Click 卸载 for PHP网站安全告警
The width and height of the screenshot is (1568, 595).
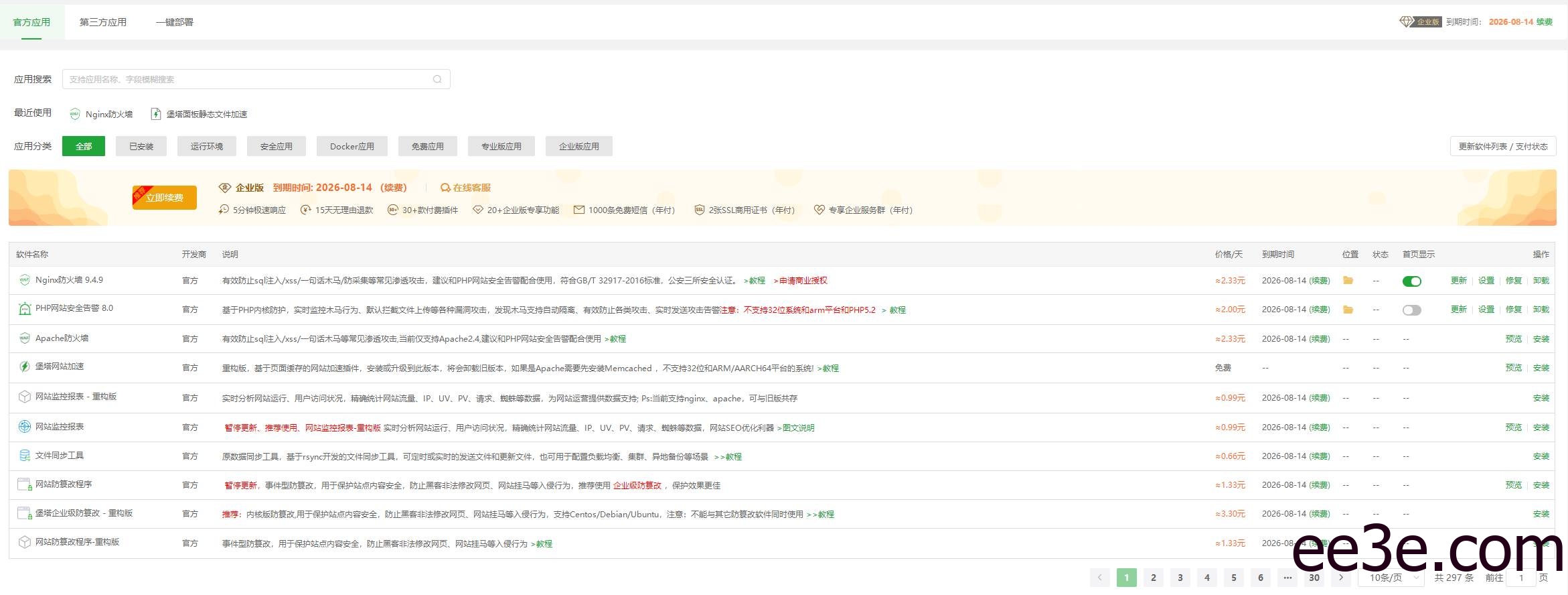pyautogui.click(x=1541, y=310)
